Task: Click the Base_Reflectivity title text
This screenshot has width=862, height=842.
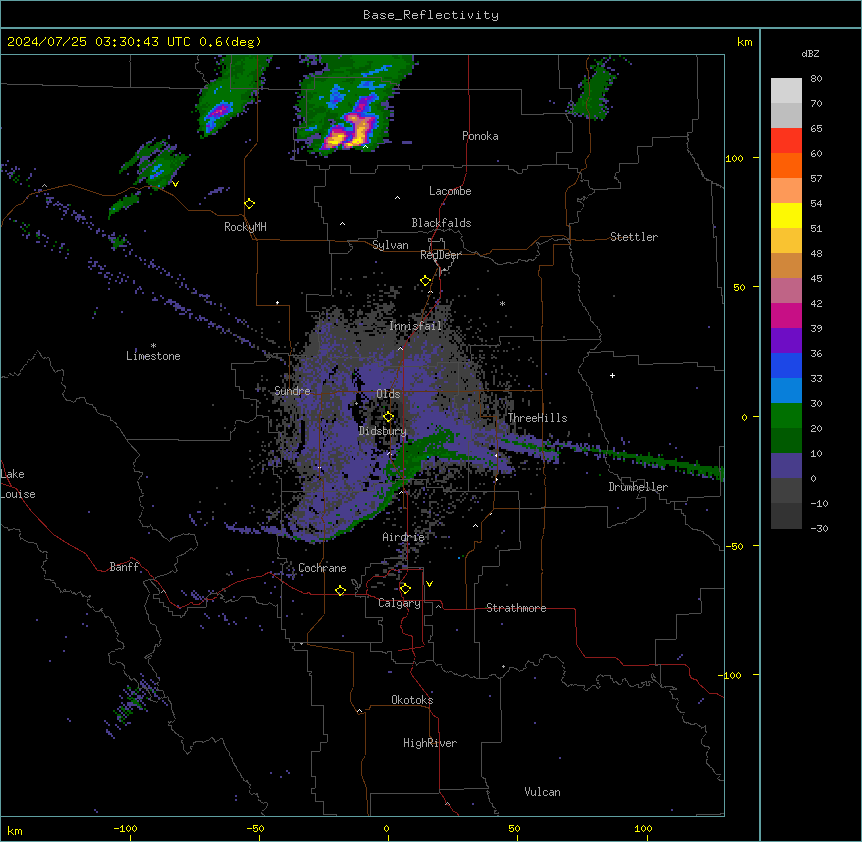Action: [x=431, y=15]
